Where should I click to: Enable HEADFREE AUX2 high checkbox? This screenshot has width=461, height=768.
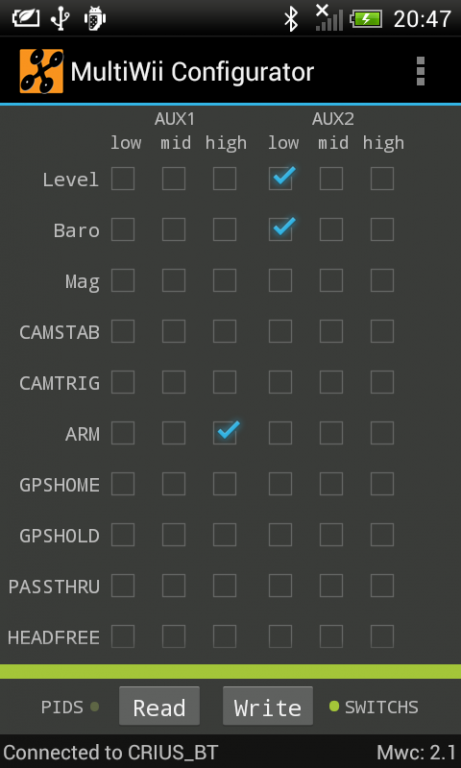382,636
